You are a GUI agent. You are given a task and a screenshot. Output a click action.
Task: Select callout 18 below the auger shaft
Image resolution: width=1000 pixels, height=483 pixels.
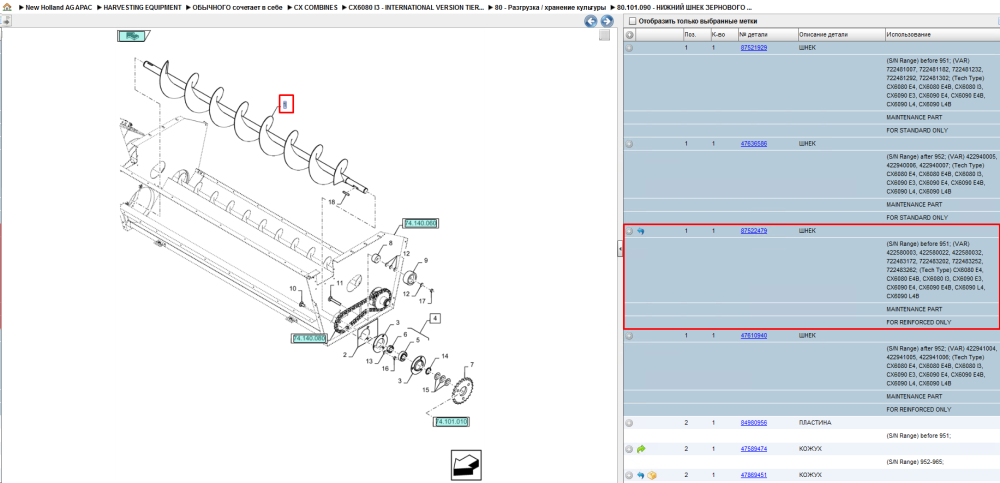click(x=332, y=202)
